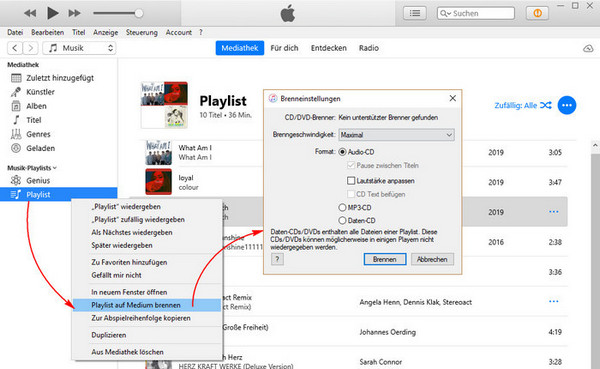
Task: Open the Anzeige menu
Action: (x=106, y=33)
